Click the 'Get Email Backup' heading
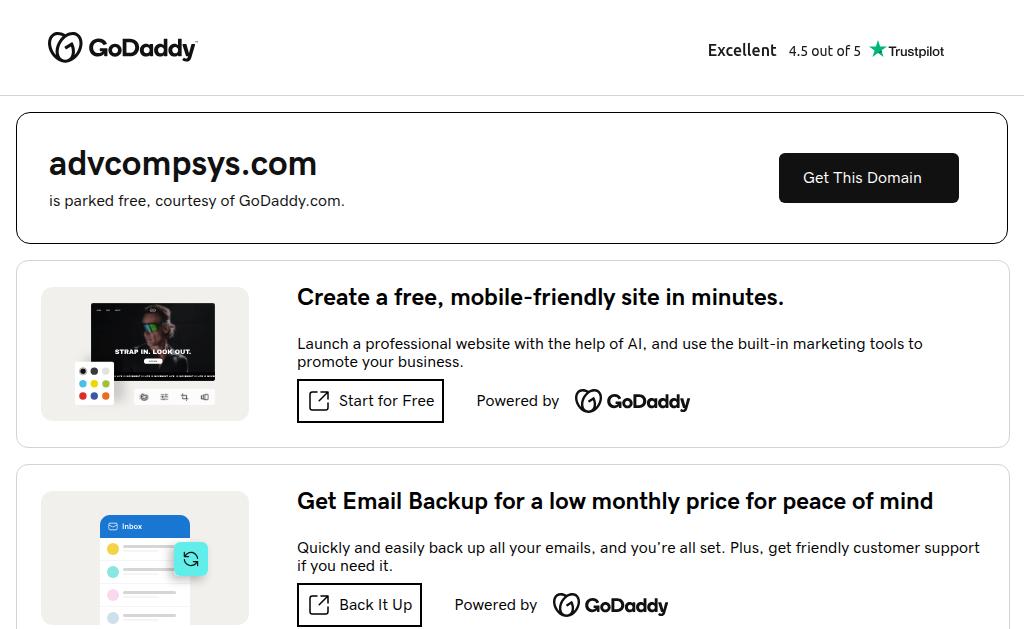The width and height of the screenshot is (1024, 629). (614, 501)
